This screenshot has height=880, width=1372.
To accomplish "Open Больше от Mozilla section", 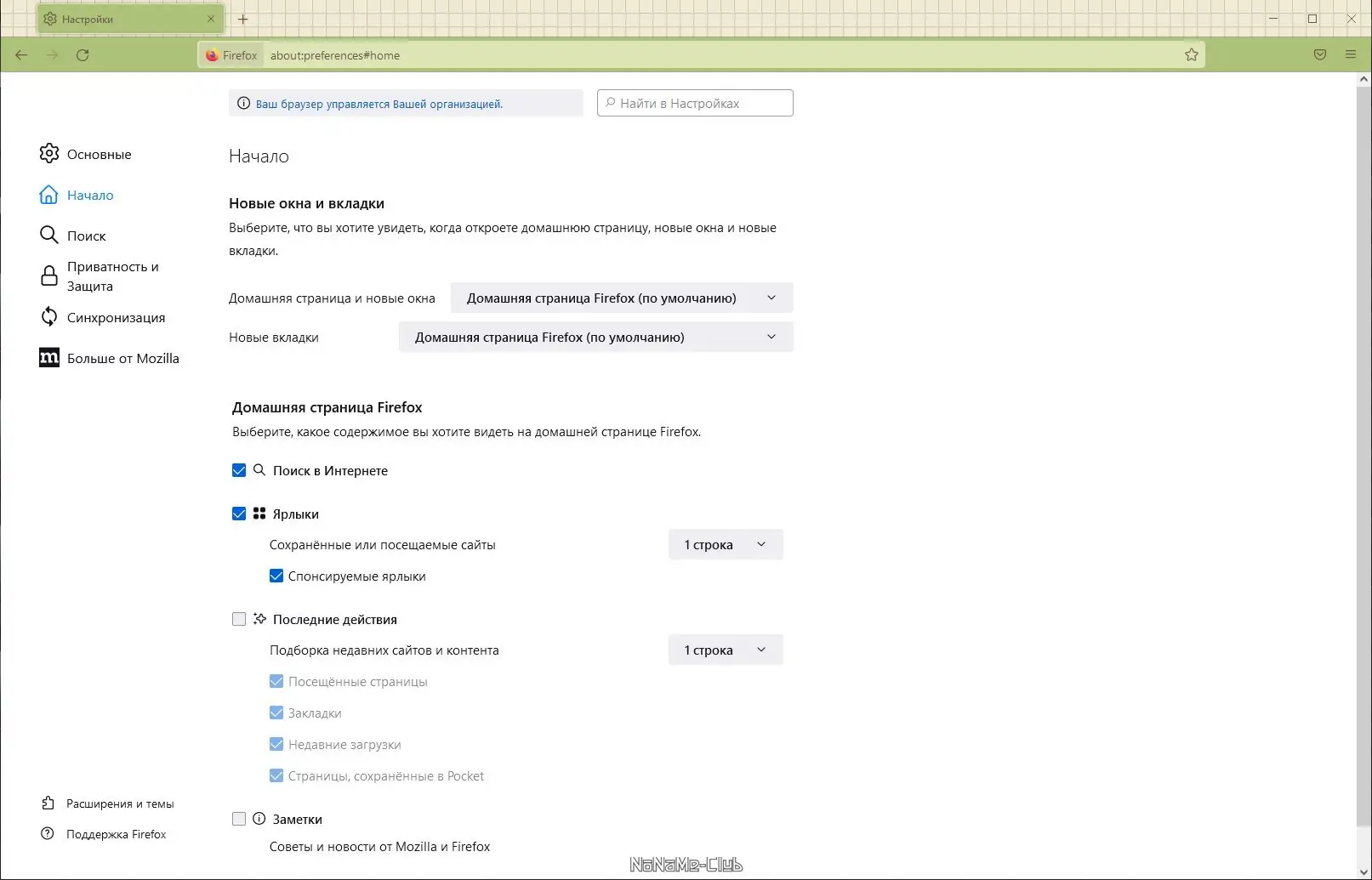I will pyautogui.click(x=123, y=358).
